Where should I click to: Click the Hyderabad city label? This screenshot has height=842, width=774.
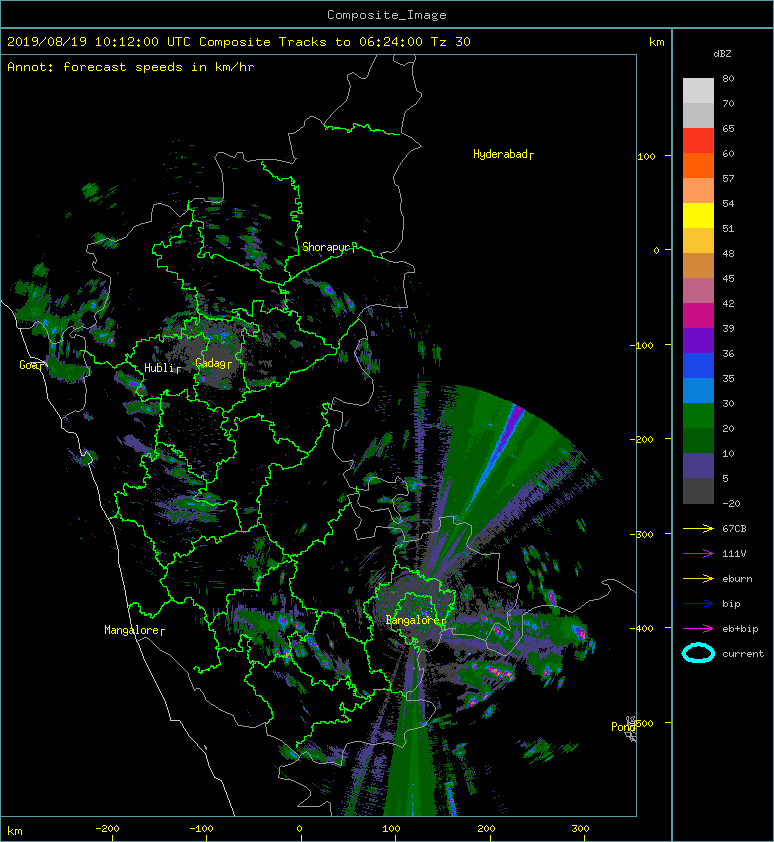click(503, 155)
